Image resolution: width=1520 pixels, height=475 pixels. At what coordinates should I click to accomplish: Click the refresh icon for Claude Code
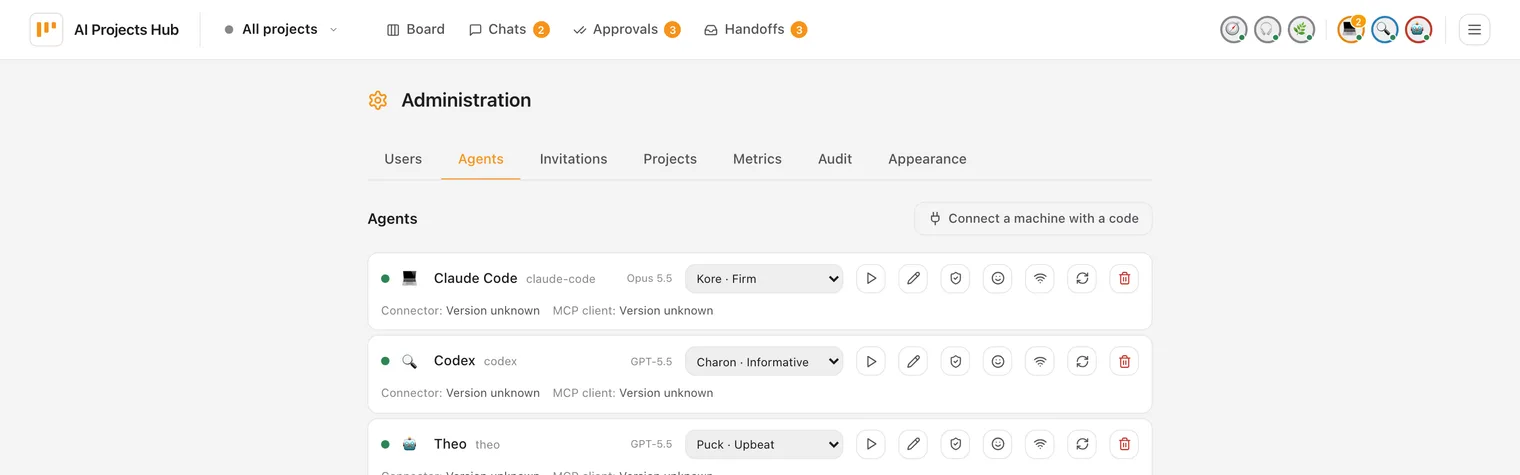1082,278
